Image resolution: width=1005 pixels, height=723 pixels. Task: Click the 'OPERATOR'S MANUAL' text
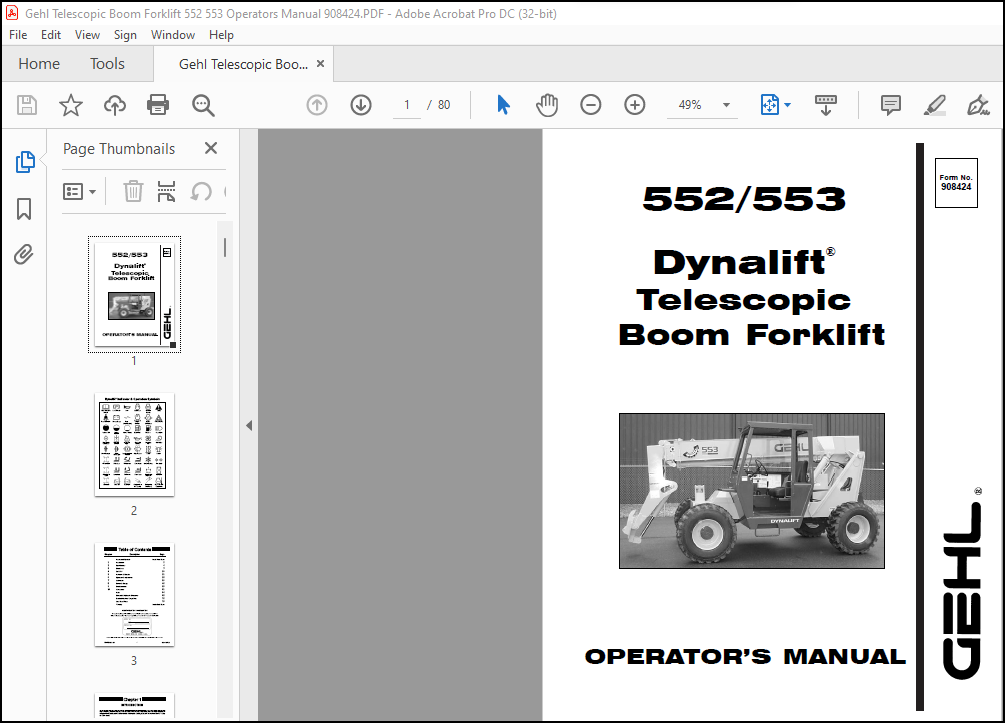coord(745,656)
